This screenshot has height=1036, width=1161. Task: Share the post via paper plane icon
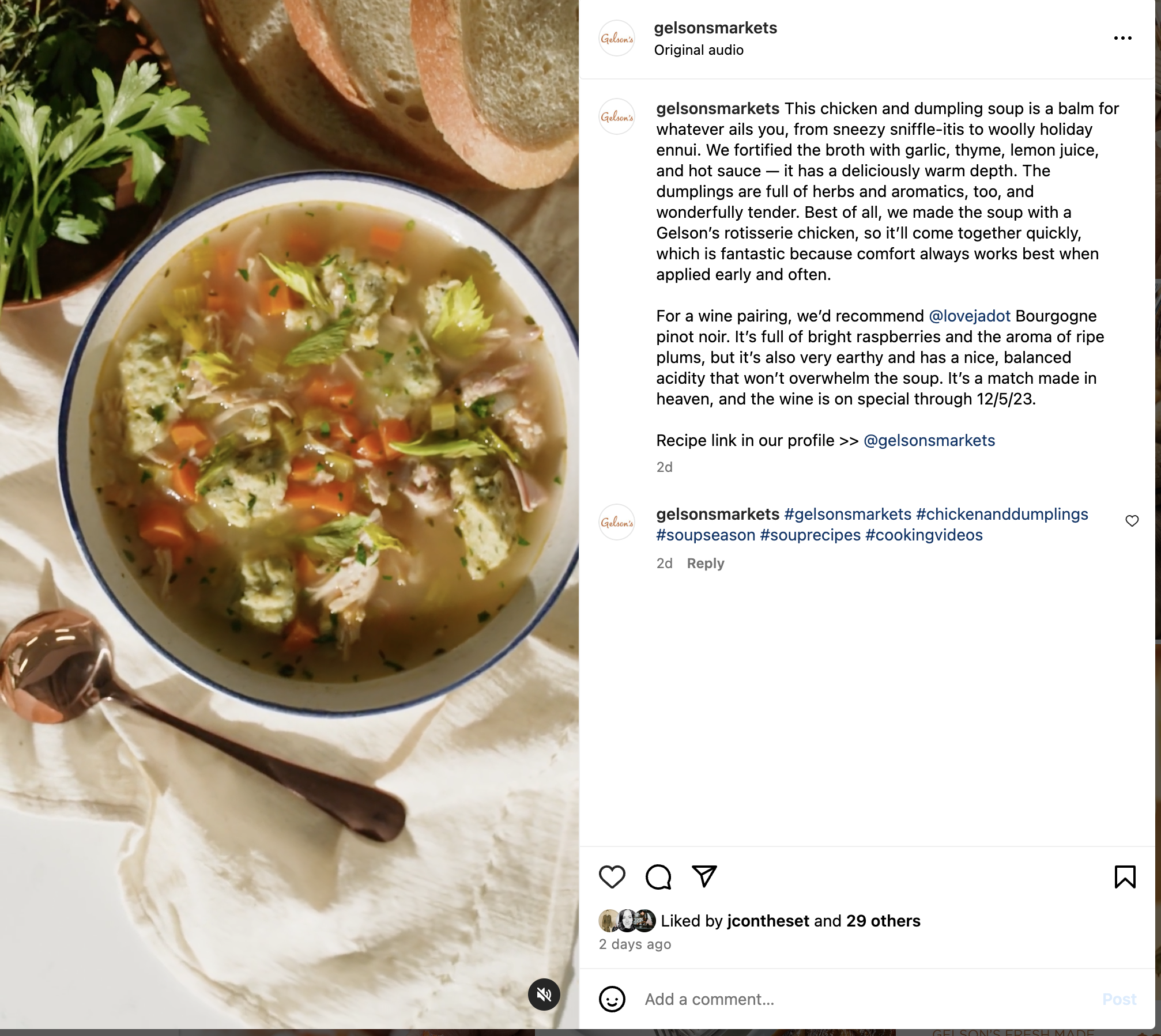coord(704,876)
